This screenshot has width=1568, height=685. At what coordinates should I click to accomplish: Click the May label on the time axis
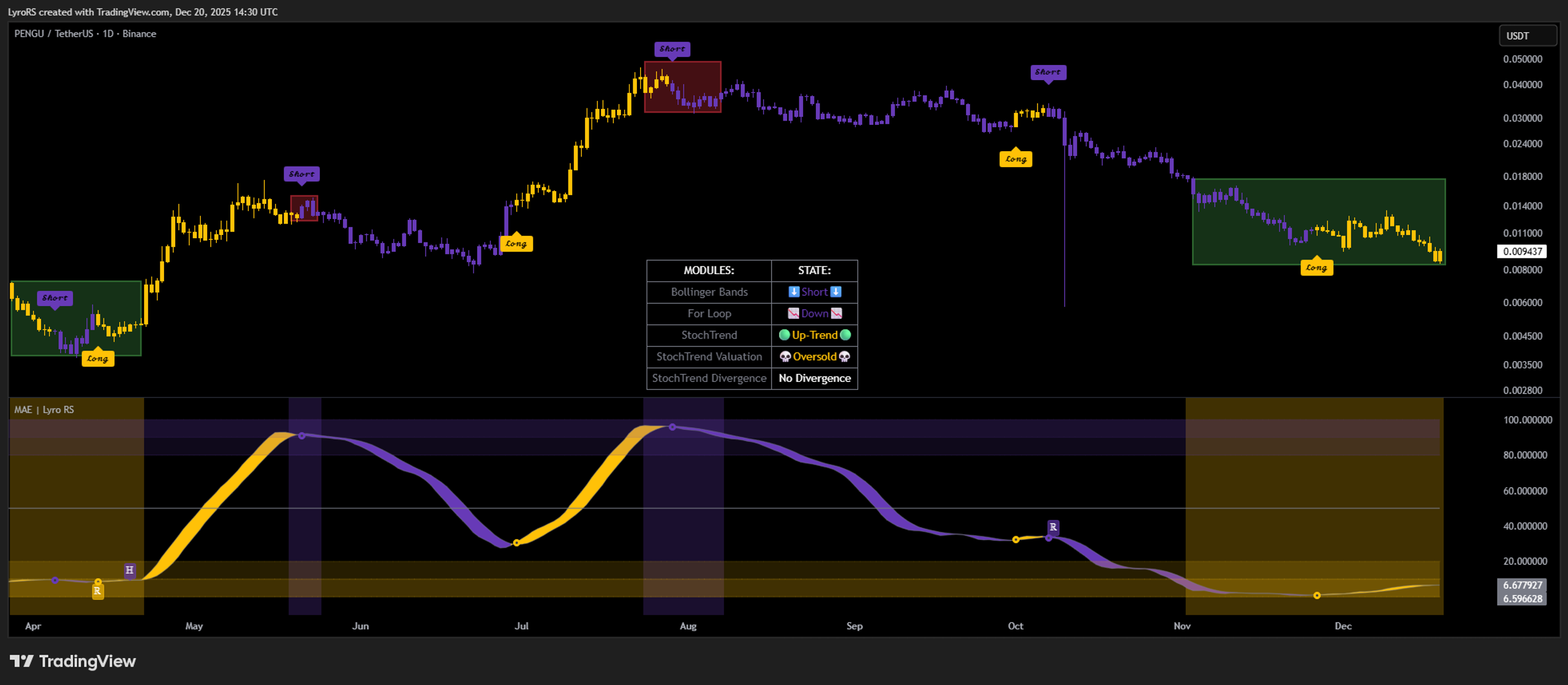coord(194,626)
